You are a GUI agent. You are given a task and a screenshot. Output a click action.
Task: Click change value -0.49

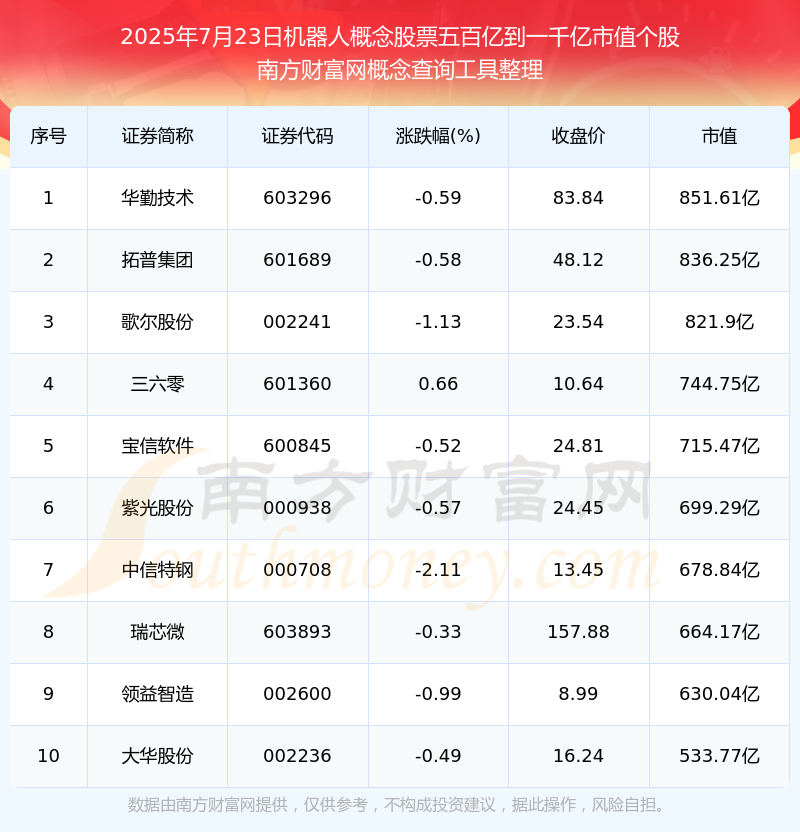438,756
